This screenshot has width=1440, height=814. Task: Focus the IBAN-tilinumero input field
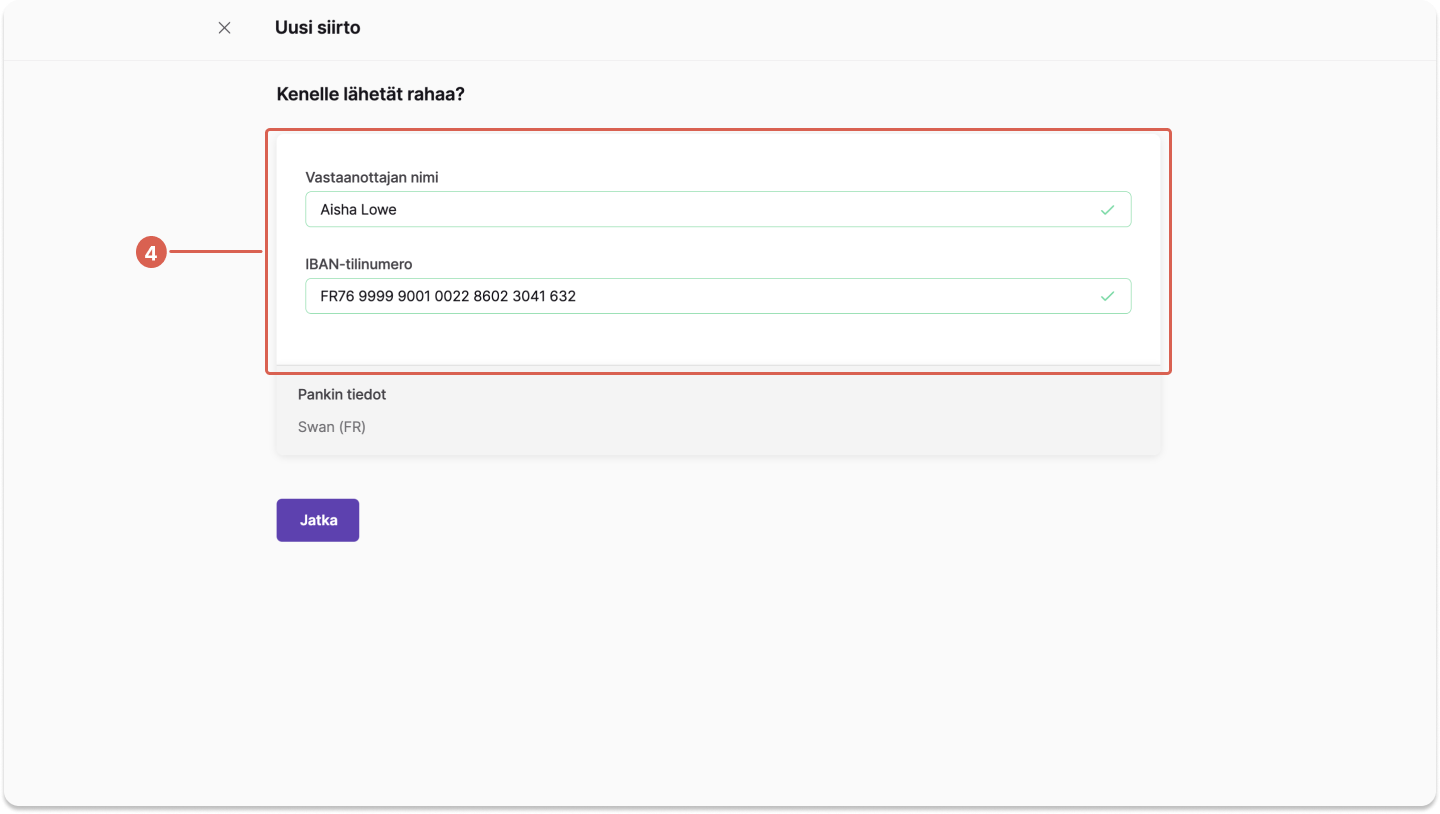point(718,296)
